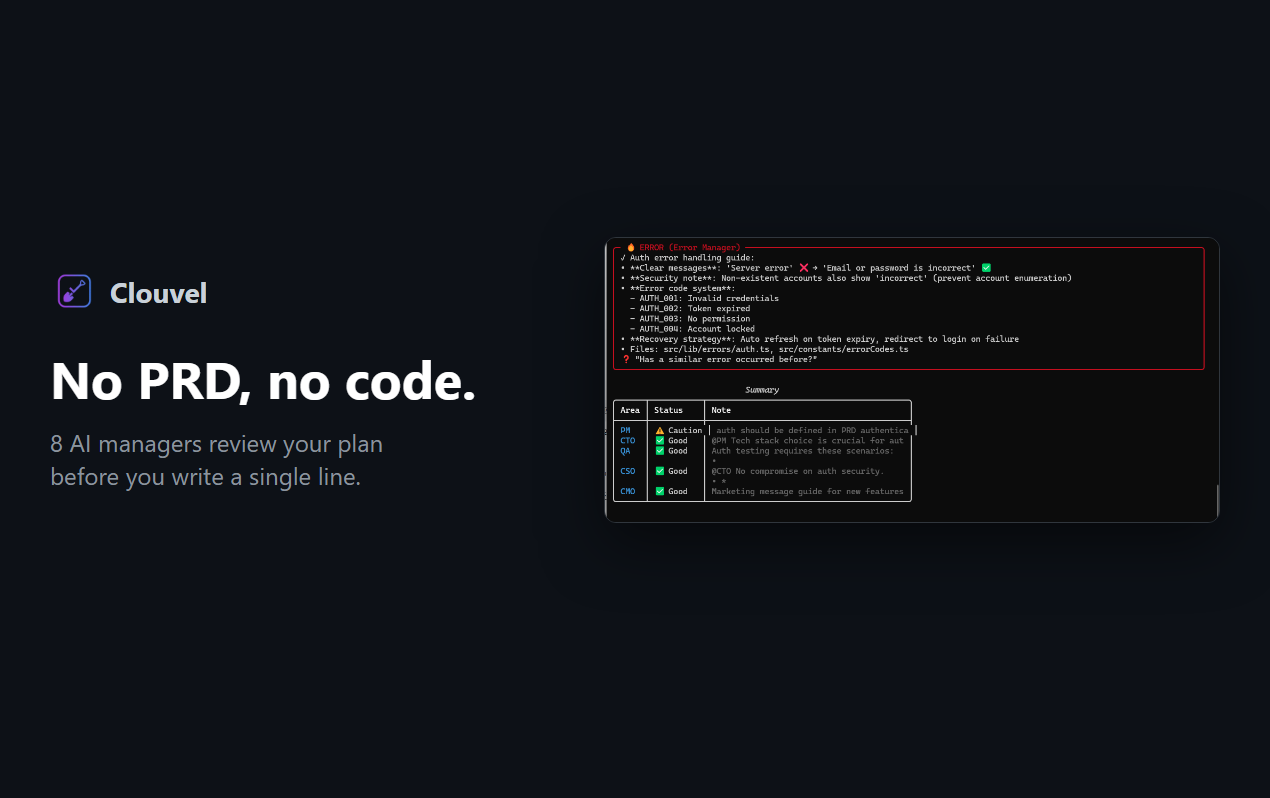1270x798 pixels.
Task: Click the 'Summary' table title
Action: pos(762,390)
